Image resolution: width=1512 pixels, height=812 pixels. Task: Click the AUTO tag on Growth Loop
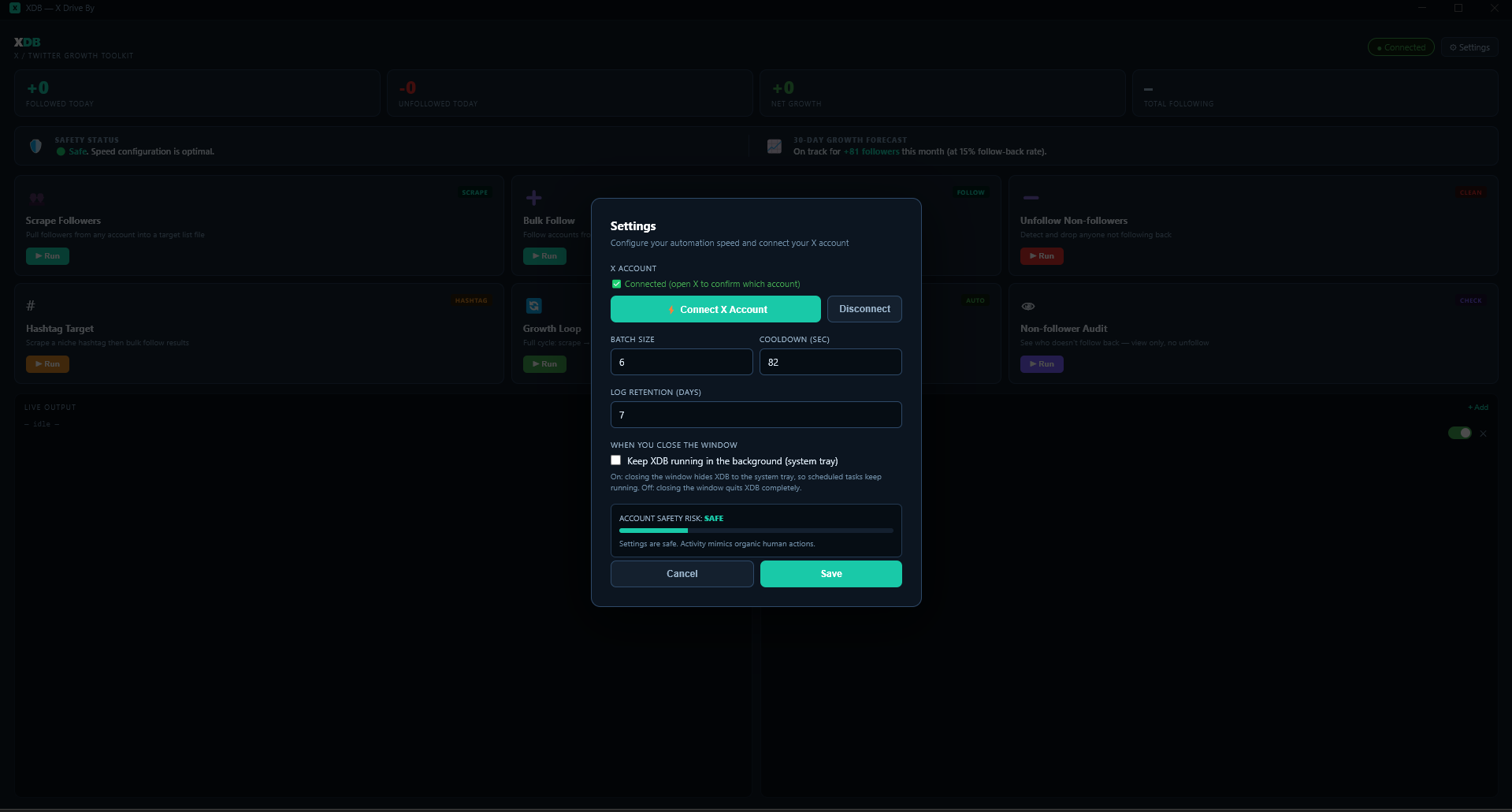(975, 300)
